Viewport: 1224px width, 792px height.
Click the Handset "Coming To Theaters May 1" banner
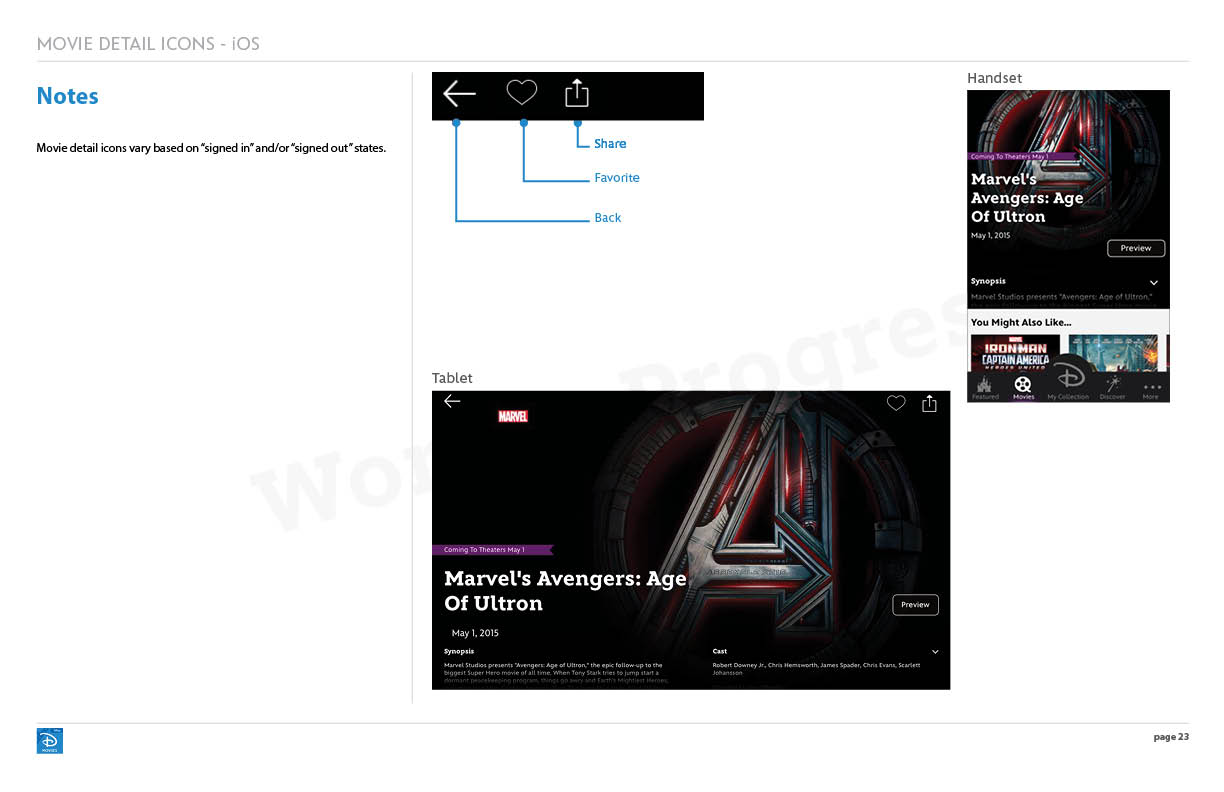[1022, 157]
